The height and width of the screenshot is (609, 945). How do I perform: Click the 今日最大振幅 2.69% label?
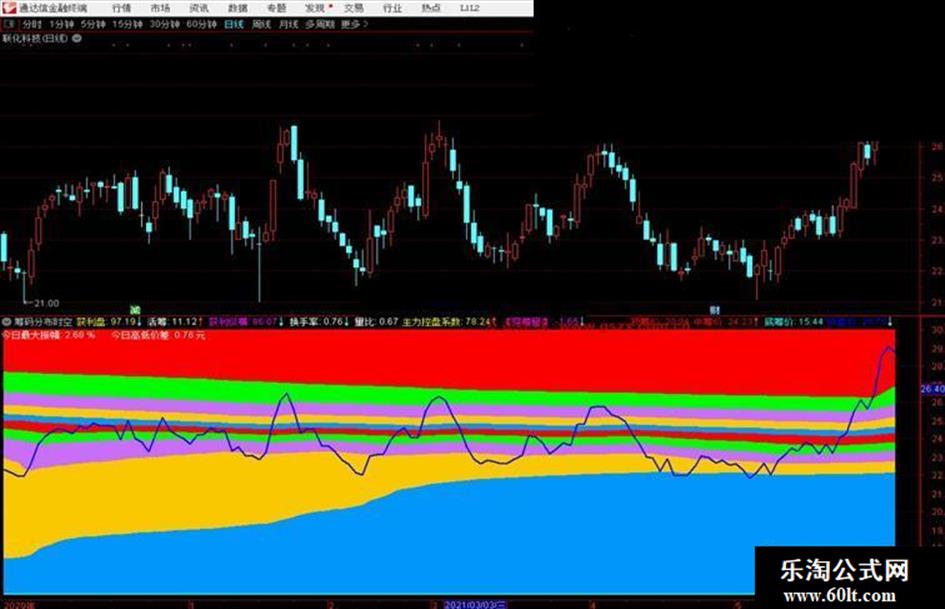[49, 335]
